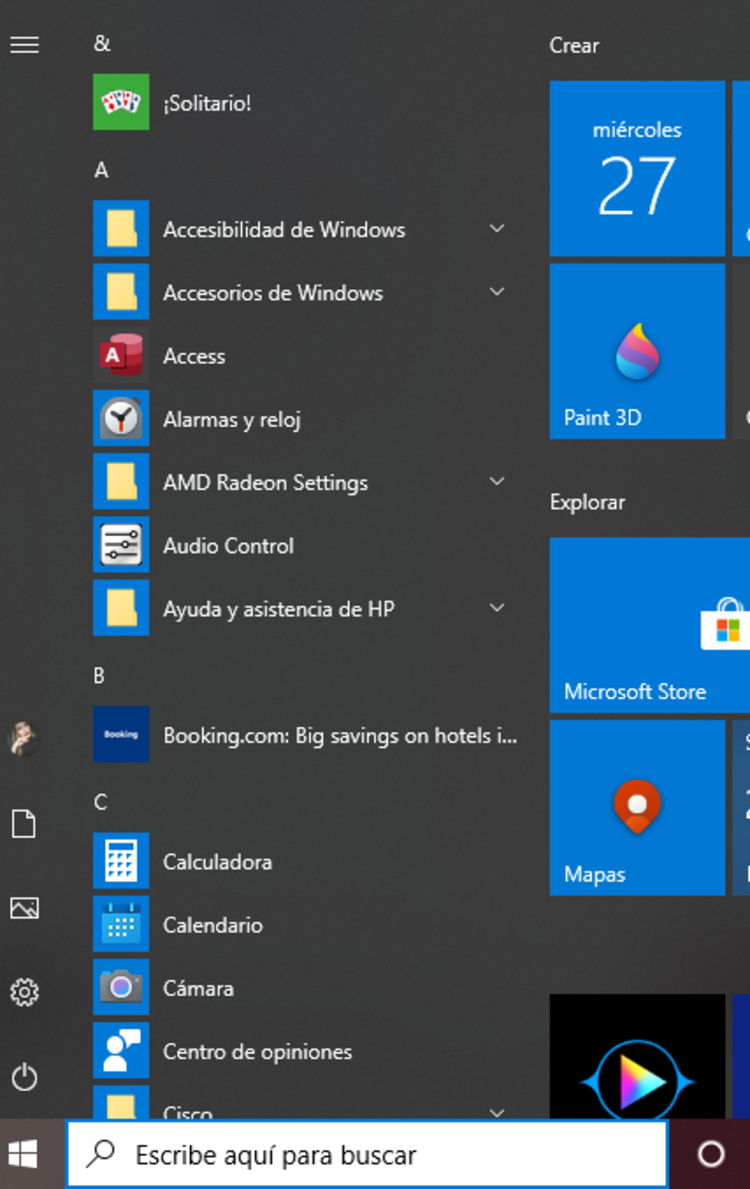Select the Calendario label
The width and height of the screenshot is (750, 1189).
[x=213, y=924]
